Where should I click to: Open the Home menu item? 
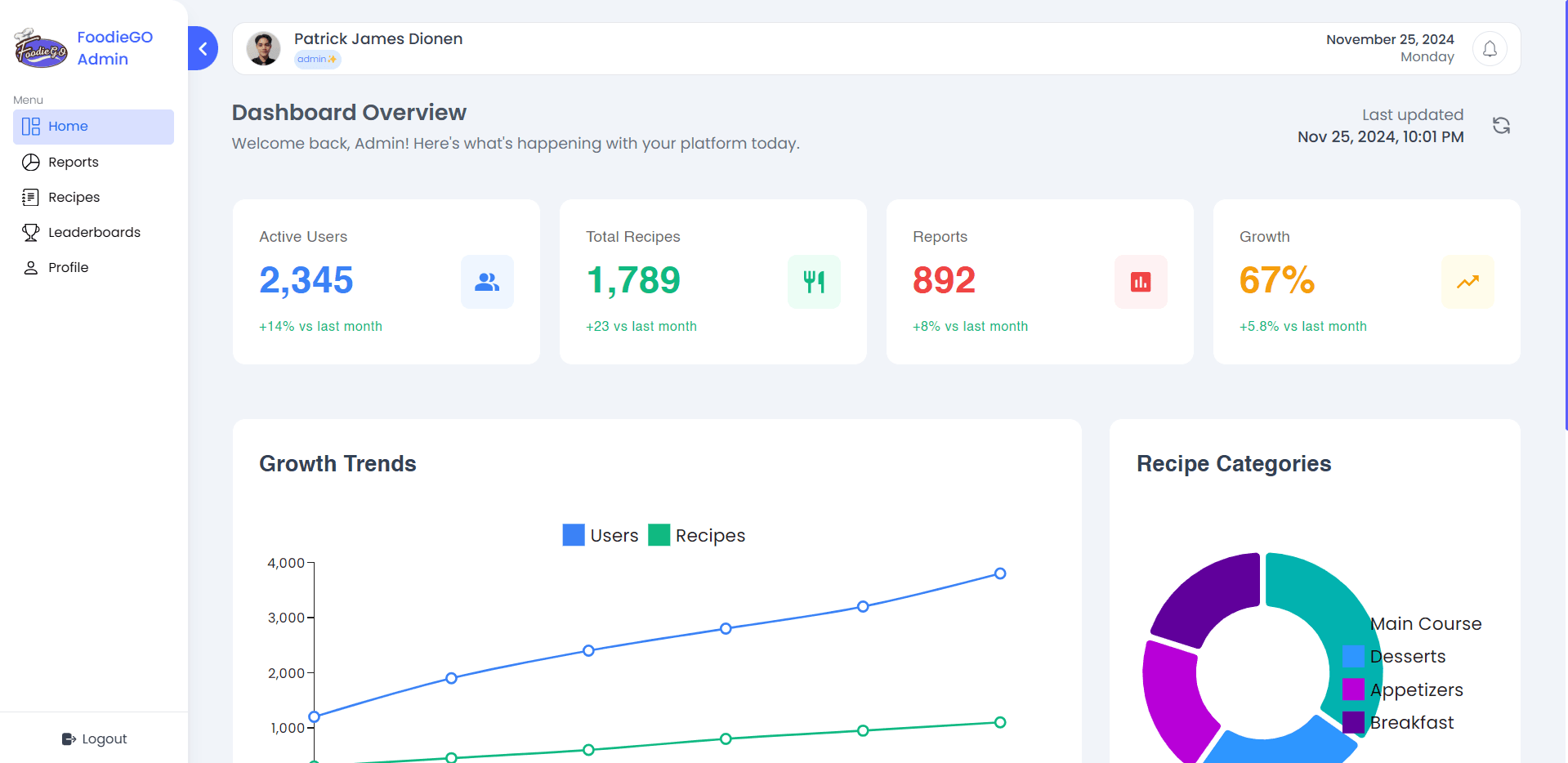coord(93,127)
